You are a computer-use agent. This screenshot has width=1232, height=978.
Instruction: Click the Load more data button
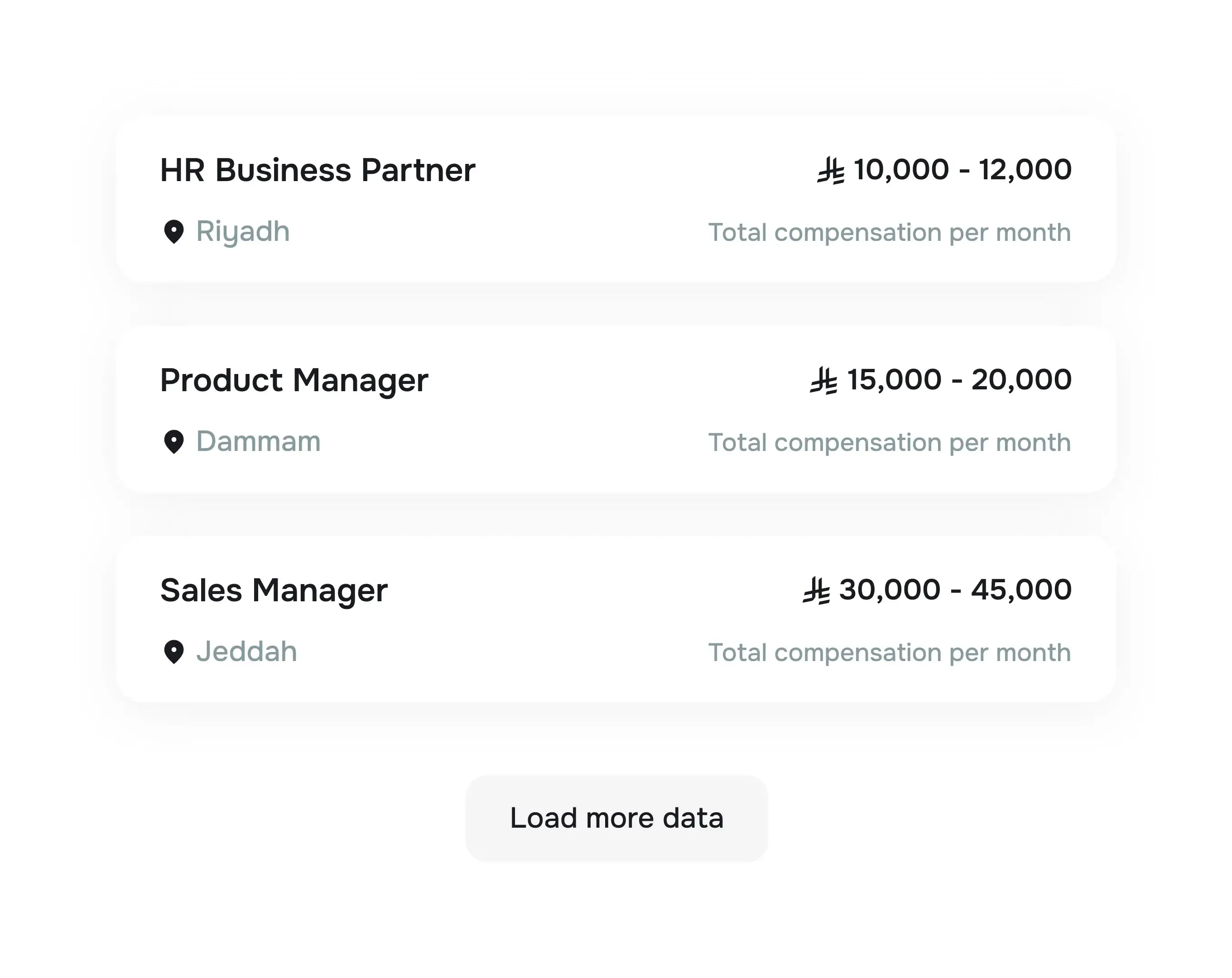coord(616,818)
